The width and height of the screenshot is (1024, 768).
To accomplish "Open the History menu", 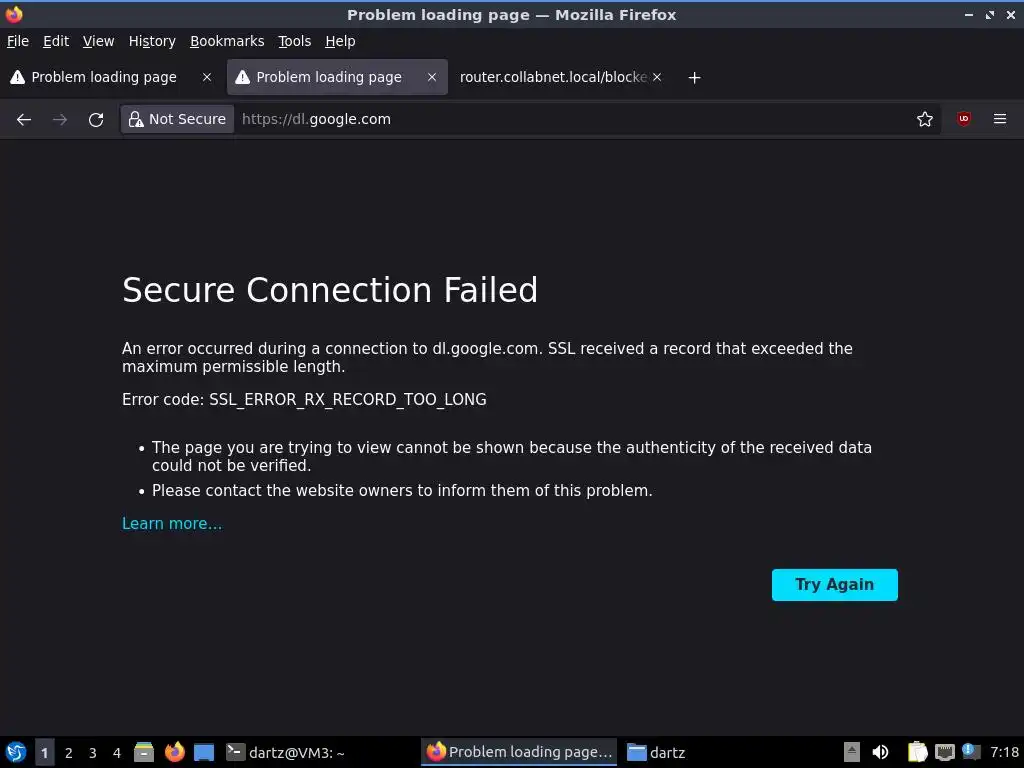I will (152, 41).
